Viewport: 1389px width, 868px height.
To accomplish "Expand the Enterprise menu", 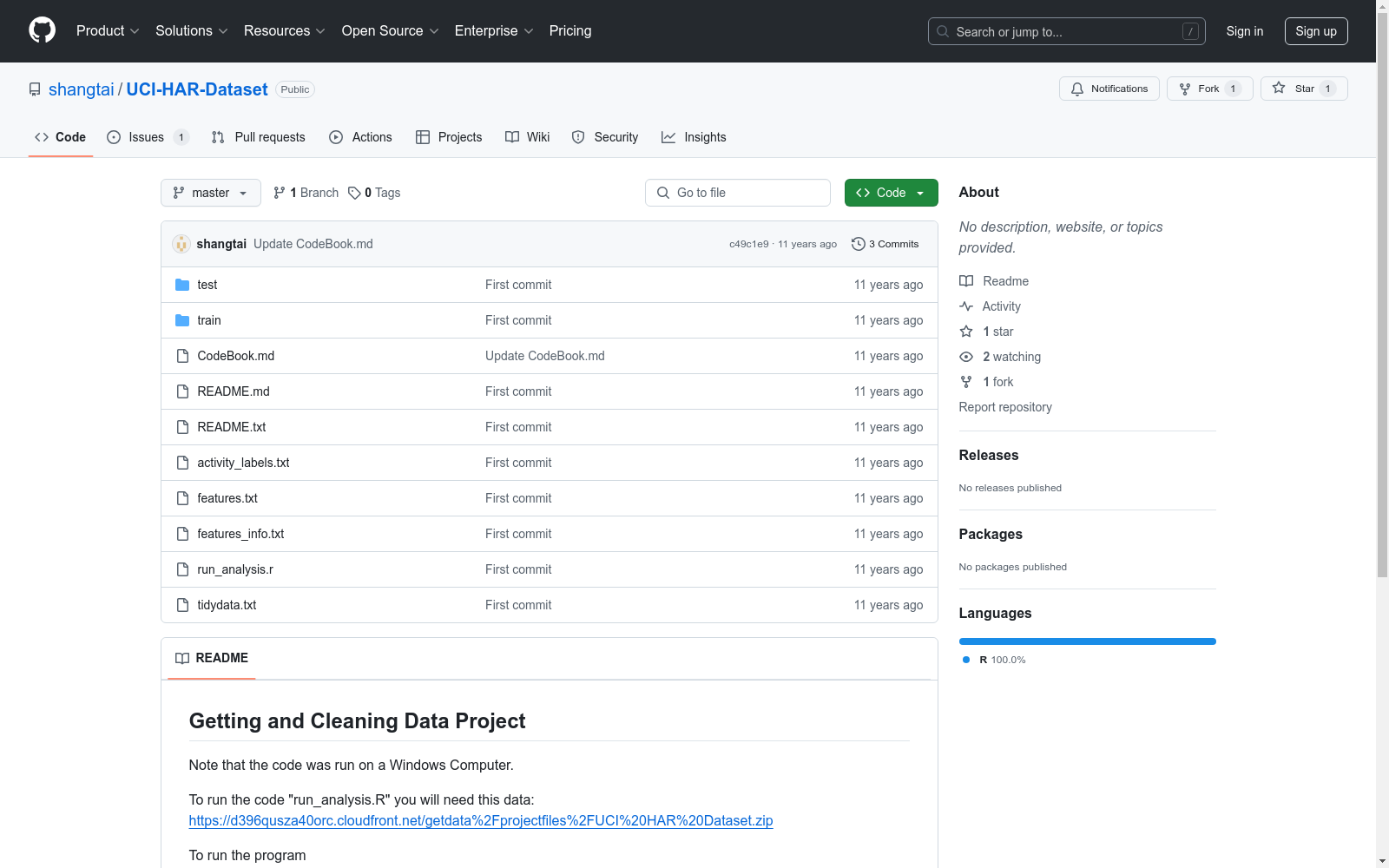I will (494, 31).
